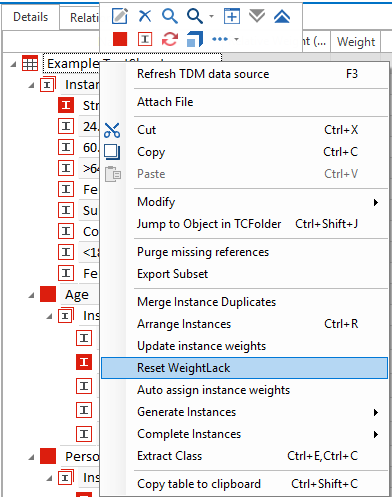The height and width of the screenshot is (497, 392).
Task: Click the instance I-beam icon in mini toolbar
Action: coord(145,39)
